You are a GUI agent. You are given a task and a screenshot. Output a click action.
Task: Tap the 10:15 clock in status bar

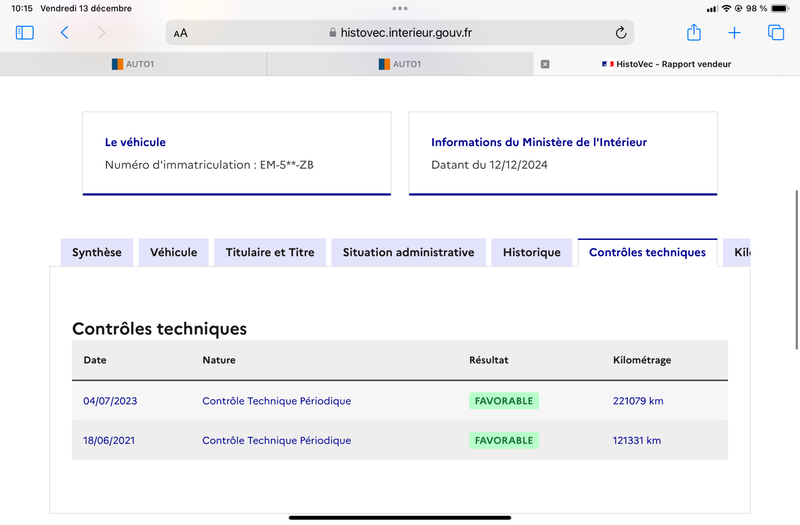pyautogui.click(x=22, y=8)
